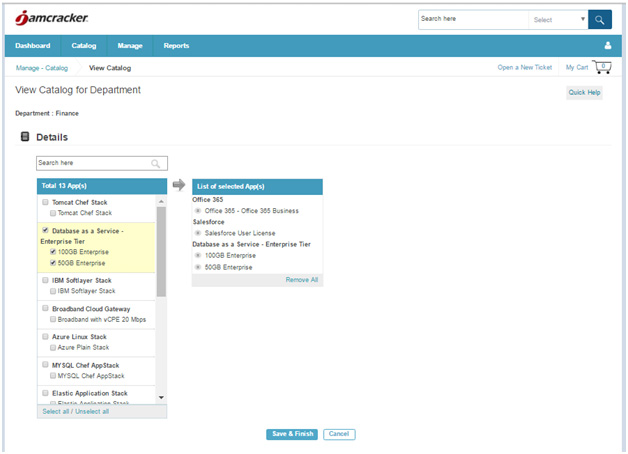This screenshot has height=454, width=628.
Task: Click Remove All in selected apps list
Action: pos(302,280)
